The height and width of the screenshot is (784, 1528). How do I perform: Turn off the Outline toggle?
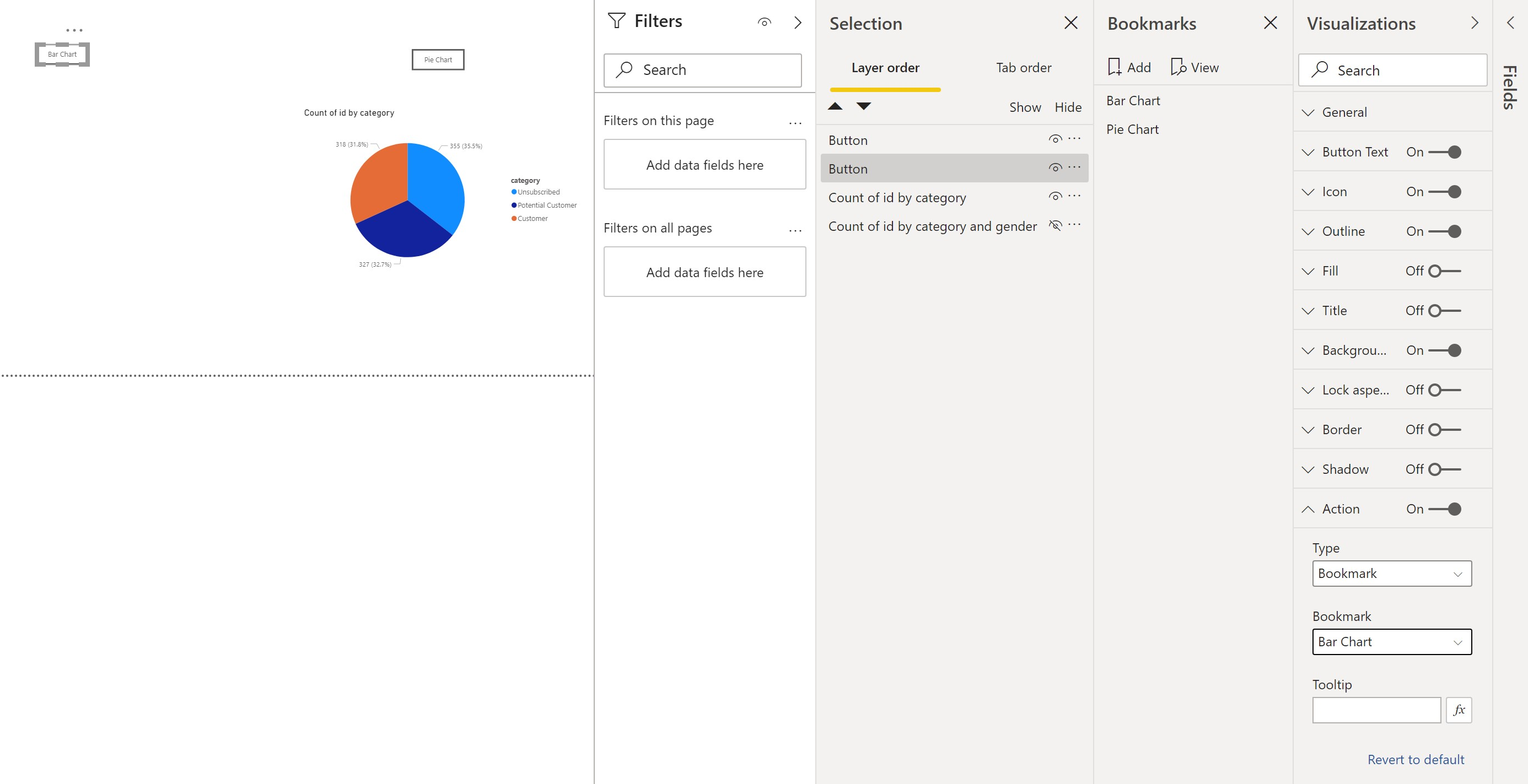pyautogui.click(x=1444, y=231)
